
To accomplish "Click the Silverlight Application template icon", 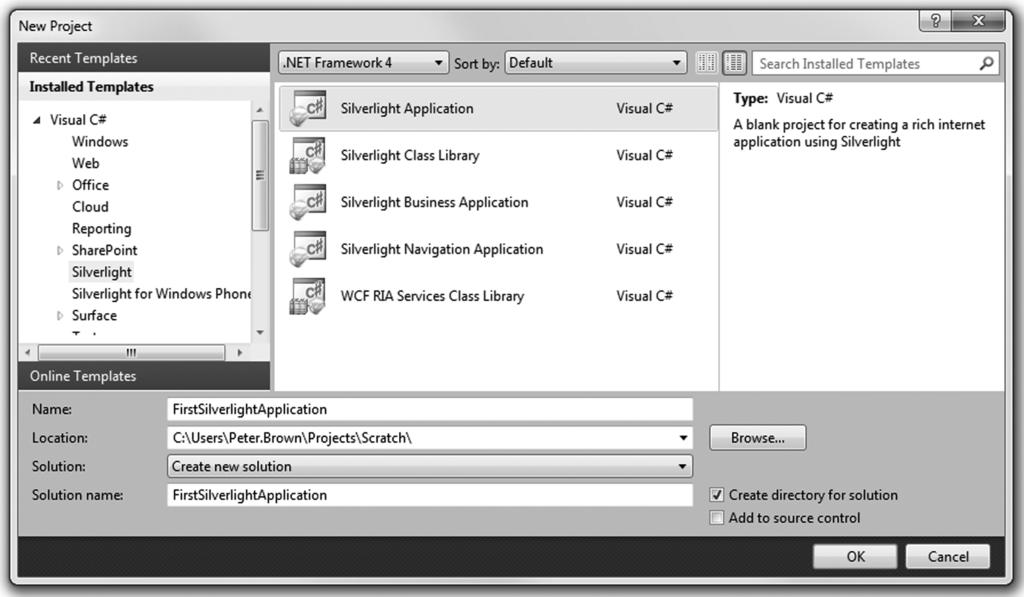I will pyautogui.click(x=308, y=108).
